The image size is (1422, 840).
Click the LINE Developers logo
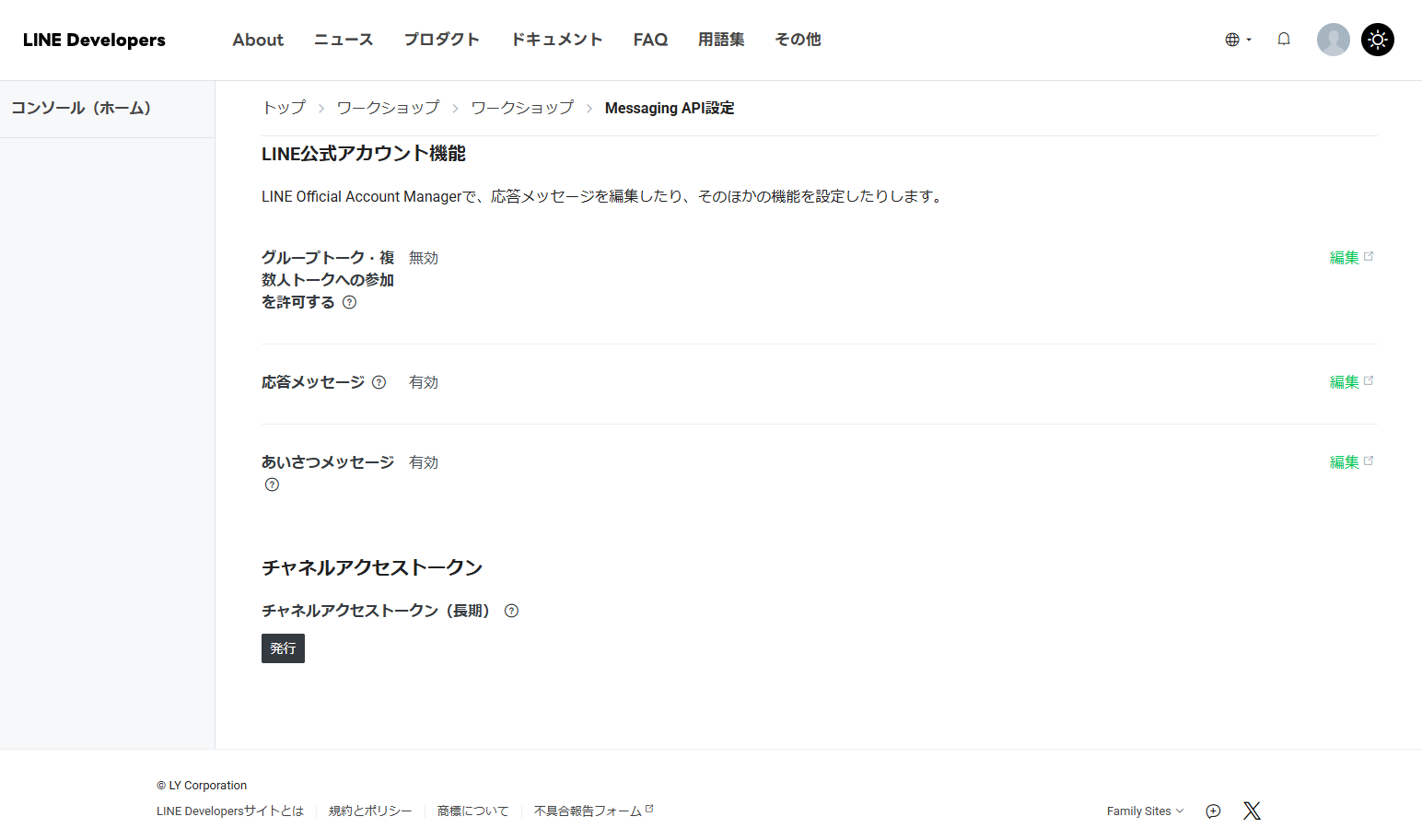[94, 40]
